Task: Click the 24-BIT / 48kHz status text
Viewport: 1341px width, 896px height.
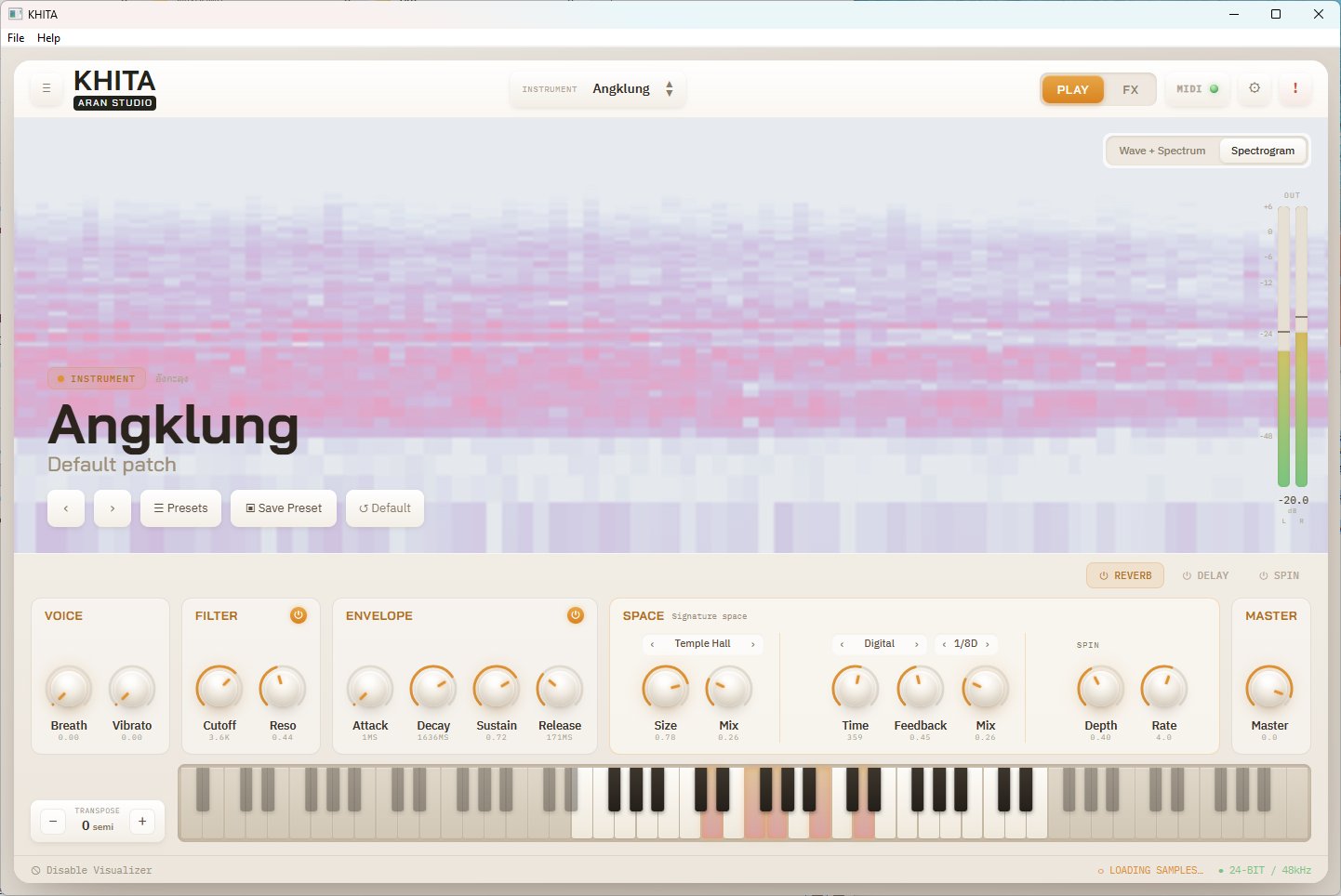Action: pyautogui.click(x=1265, y=871)
